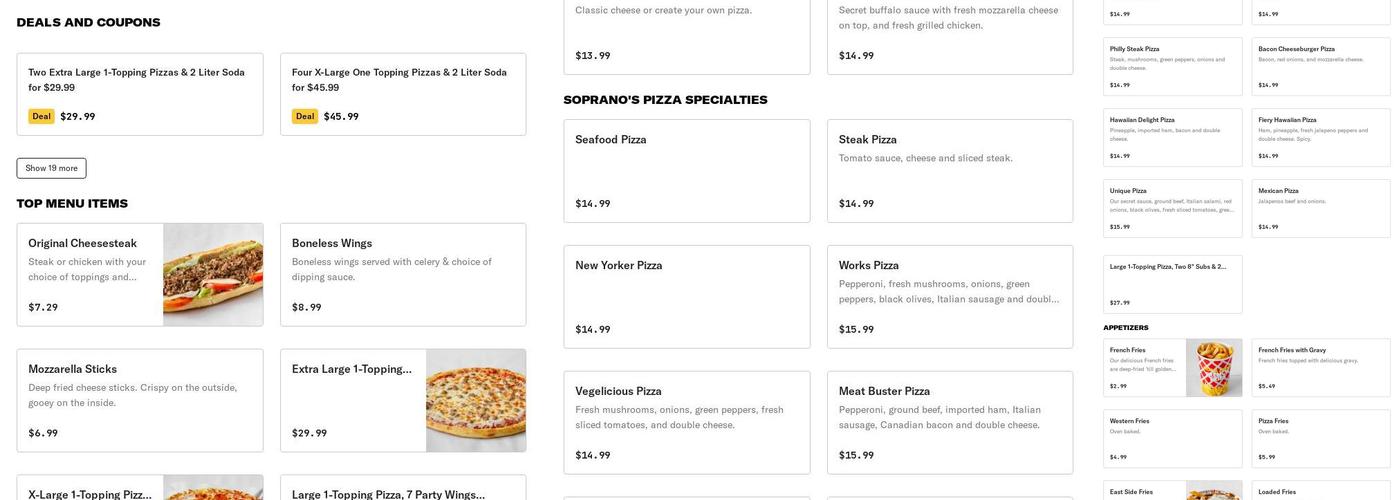Click the Extra Large 1-Topping pizza photo
1400x500 pixels.
pyautogui.click(x=475, y=400)
